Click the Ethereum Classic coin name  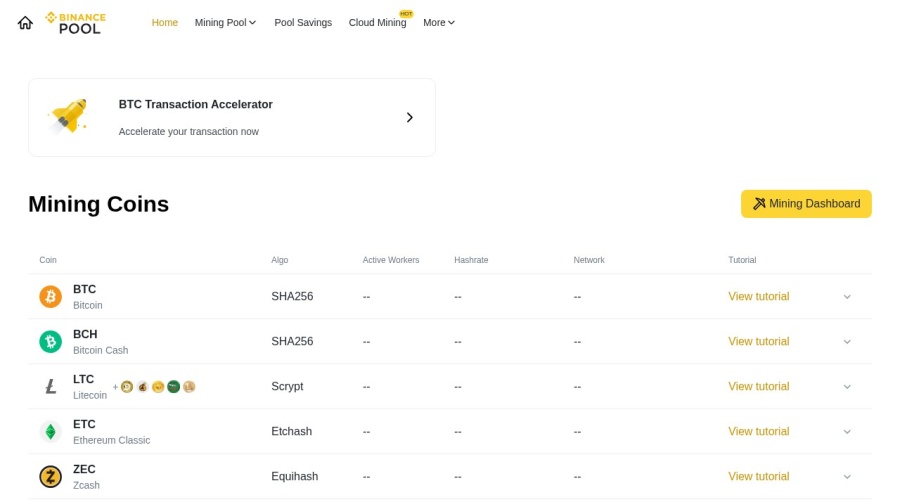coord(111,440)
